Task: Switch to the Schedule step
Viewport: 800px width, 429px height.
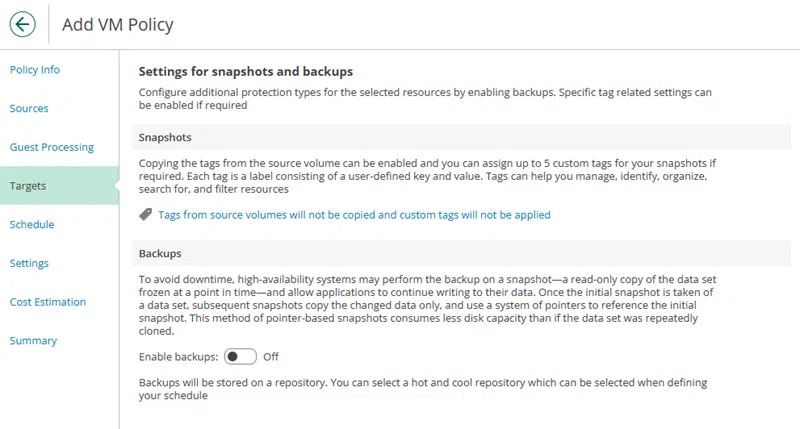Action: click(32, 225)
